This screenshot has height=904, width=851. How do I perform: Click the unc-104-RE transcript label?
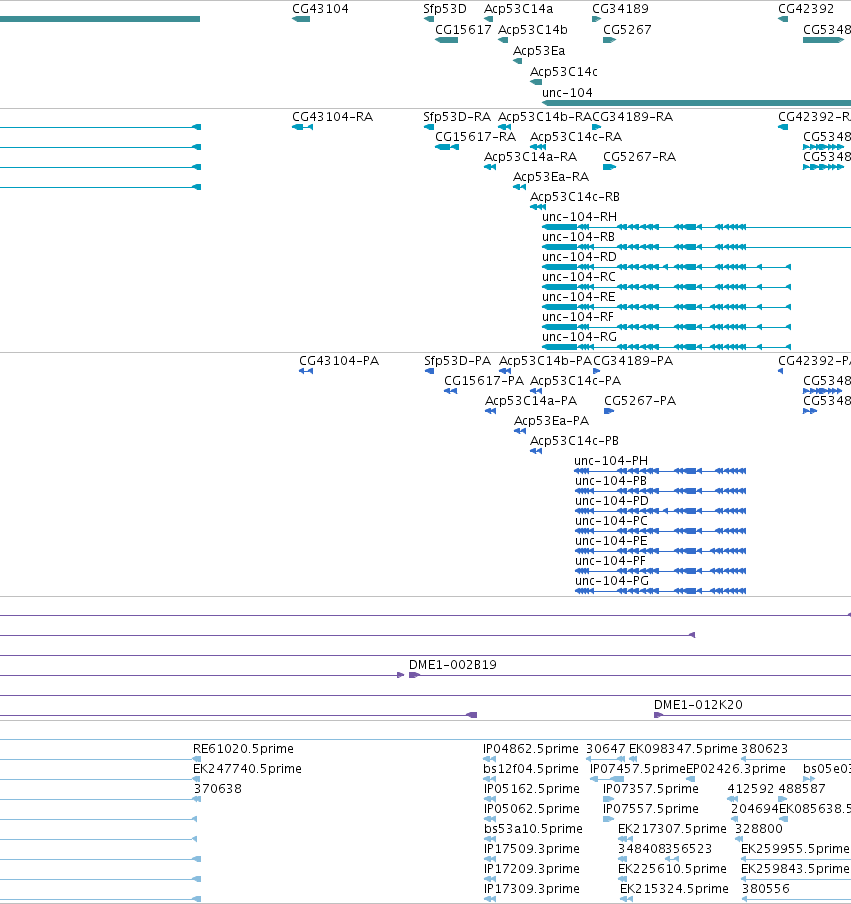[x=579, y=296]
